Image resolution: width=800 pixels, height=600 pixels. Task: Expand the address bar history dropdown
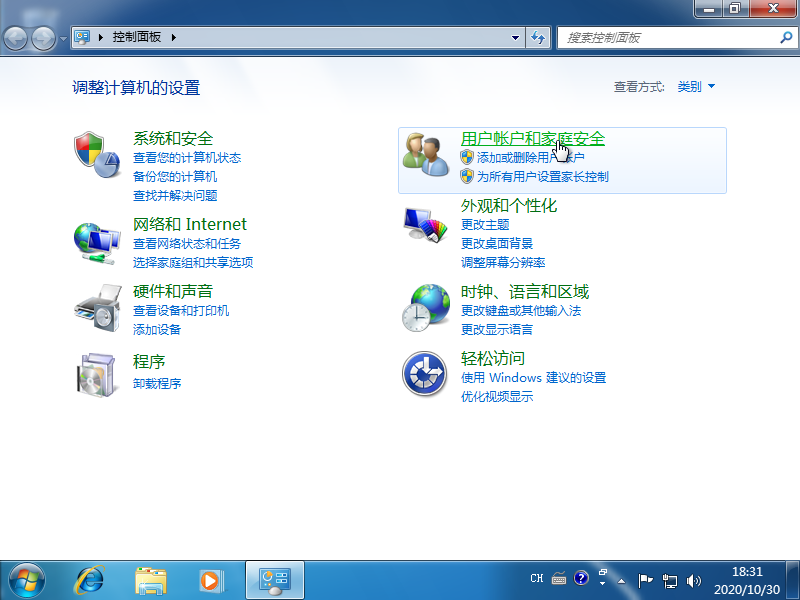[515, 38]
